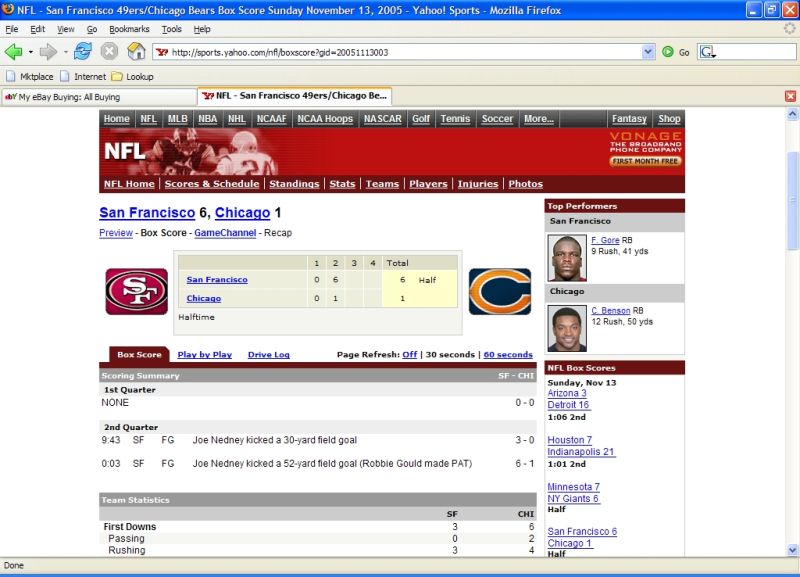This screenshot has width=800, height=577.
Task: Open the GameChannel link
Action: 225,233
